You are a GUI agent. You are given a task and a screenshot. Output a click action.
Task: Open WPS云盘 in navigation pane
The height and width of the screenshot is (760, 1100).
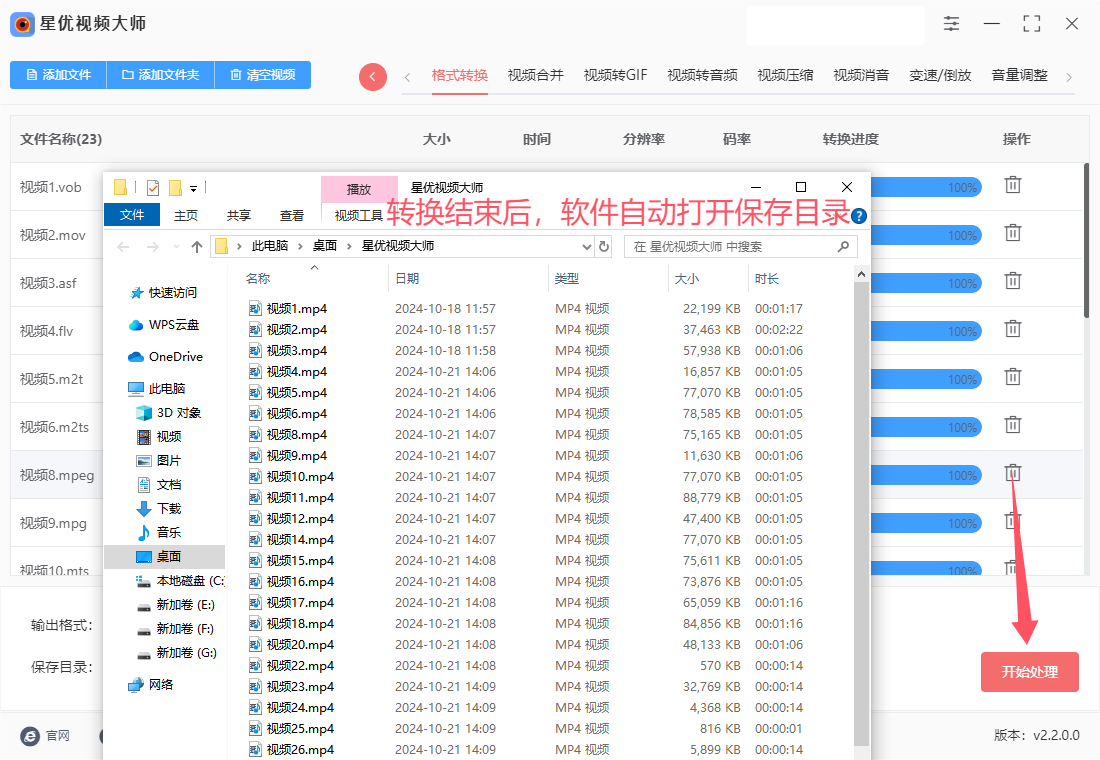tap(165, 325)
